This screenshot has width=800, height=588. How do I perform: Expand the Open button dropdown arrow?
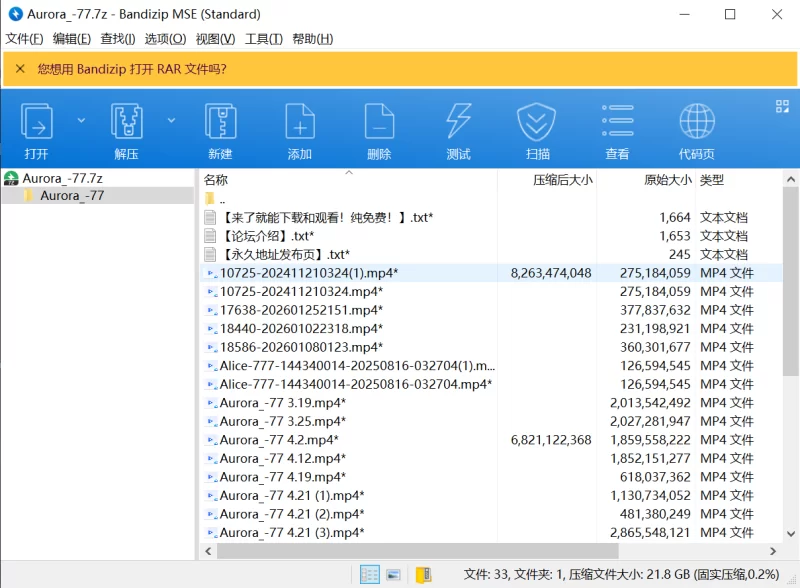click(81, 121)
